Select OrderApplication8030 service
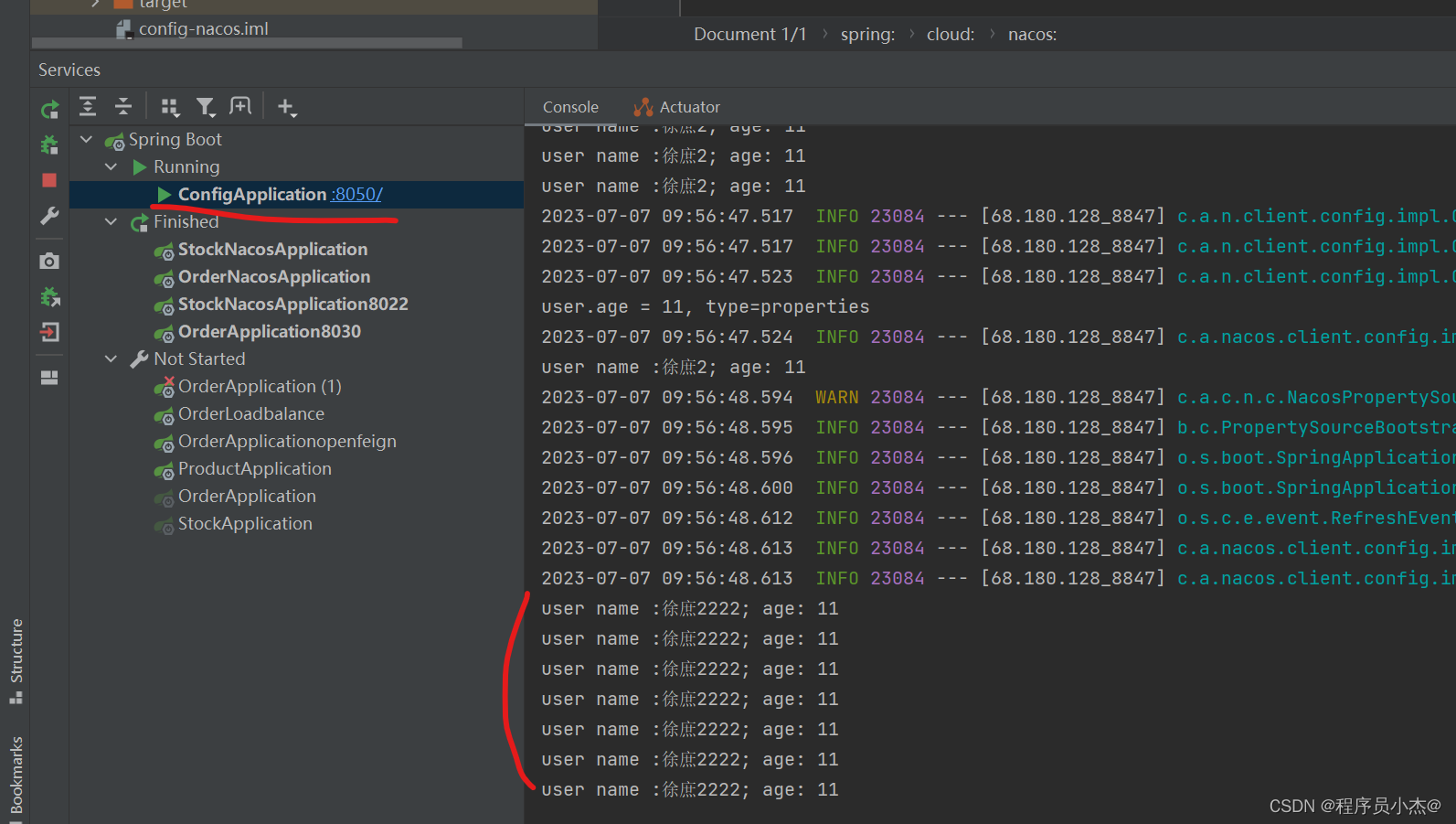 pyautogui.click(x=269, y=331)
